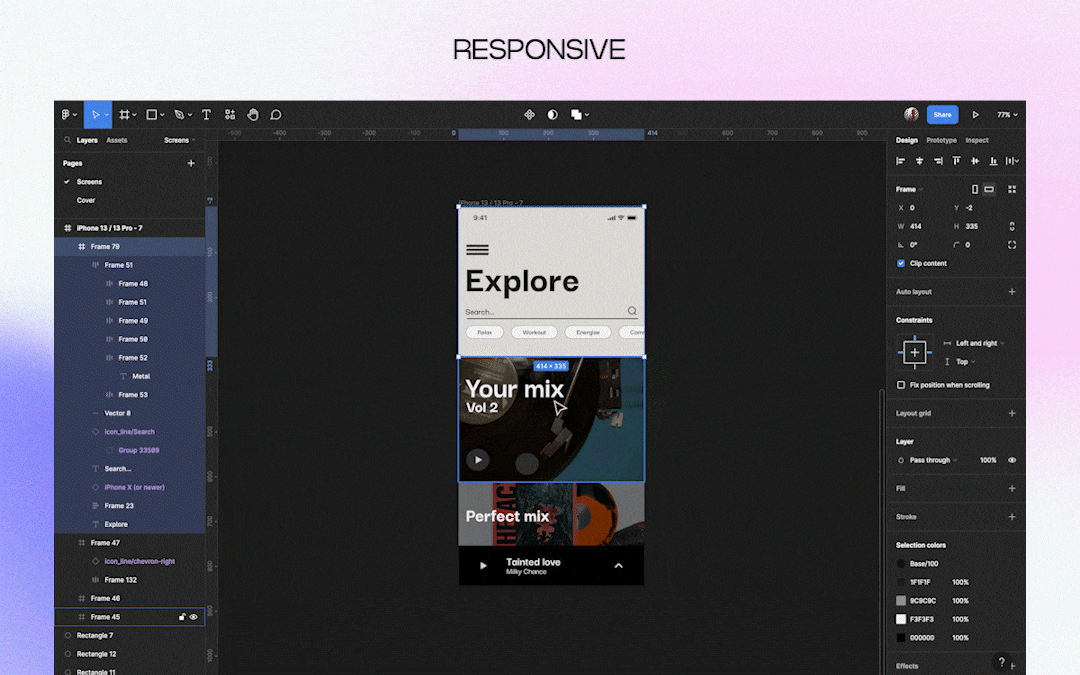Image resolution: width=1080 pixels, height=675 pixels.
Task: Click Align right icon
Action: click(937, 161)
